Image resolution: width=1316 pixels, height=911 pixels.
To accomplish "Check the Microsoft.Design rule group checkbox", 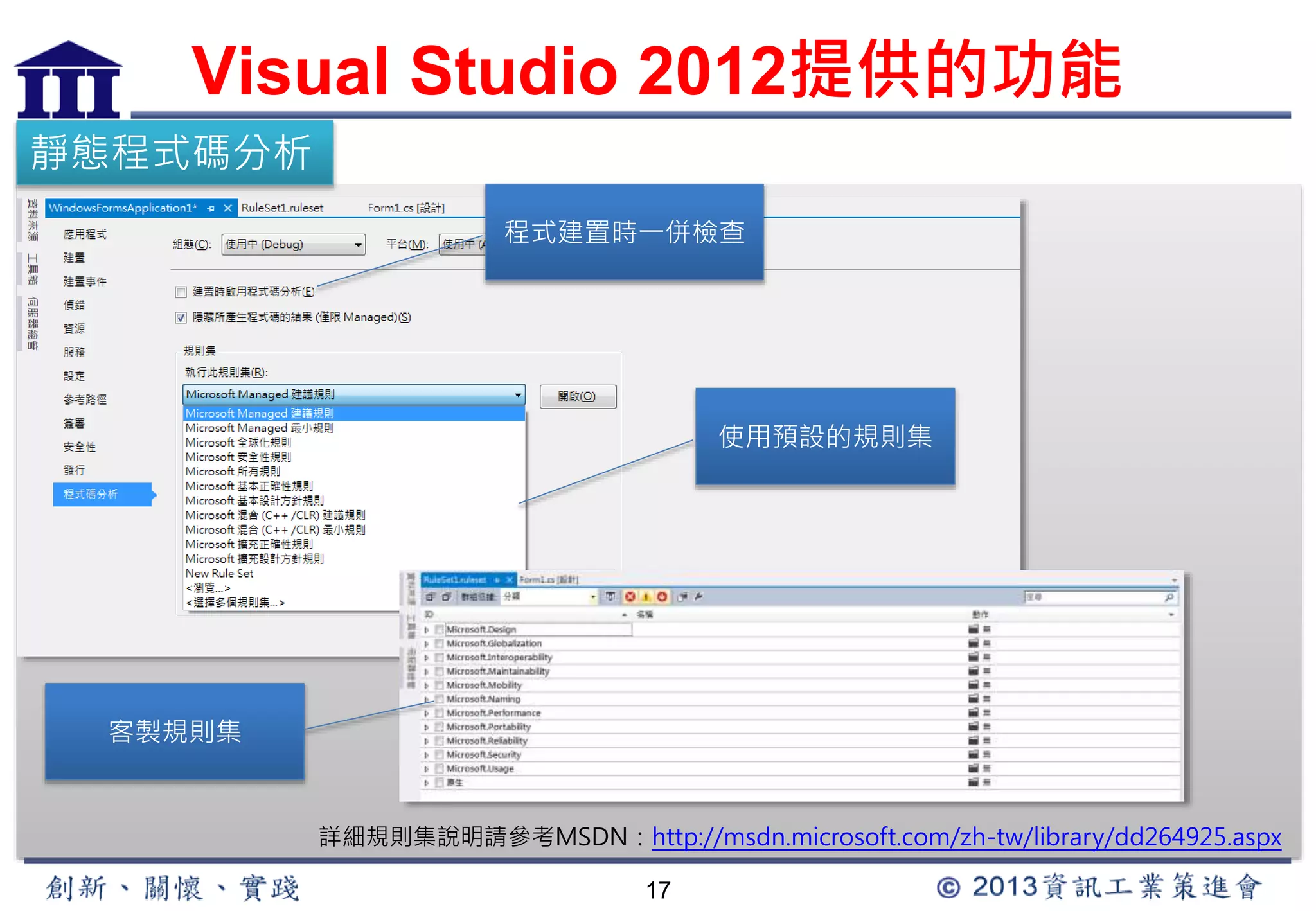I will coord(440,630).
